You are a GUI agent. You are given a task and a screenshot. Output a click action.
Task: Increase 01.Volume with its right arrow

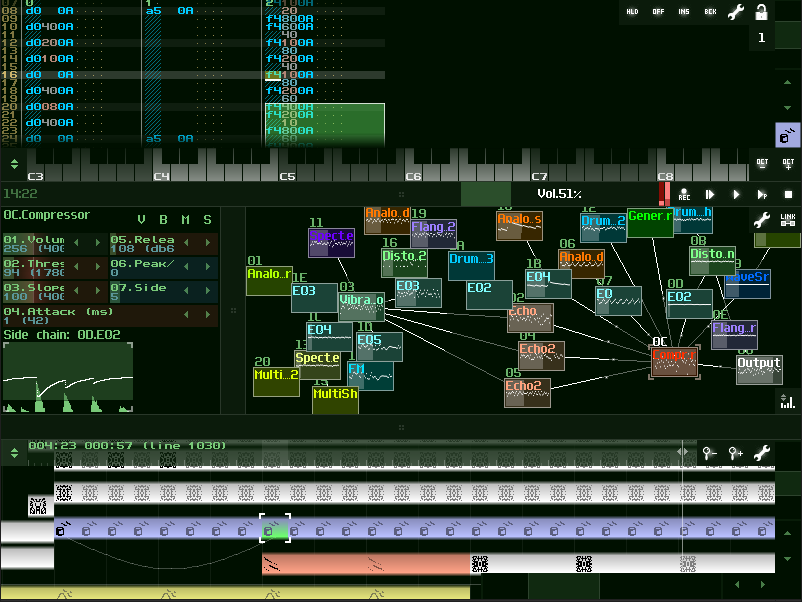tap(98, 243)
